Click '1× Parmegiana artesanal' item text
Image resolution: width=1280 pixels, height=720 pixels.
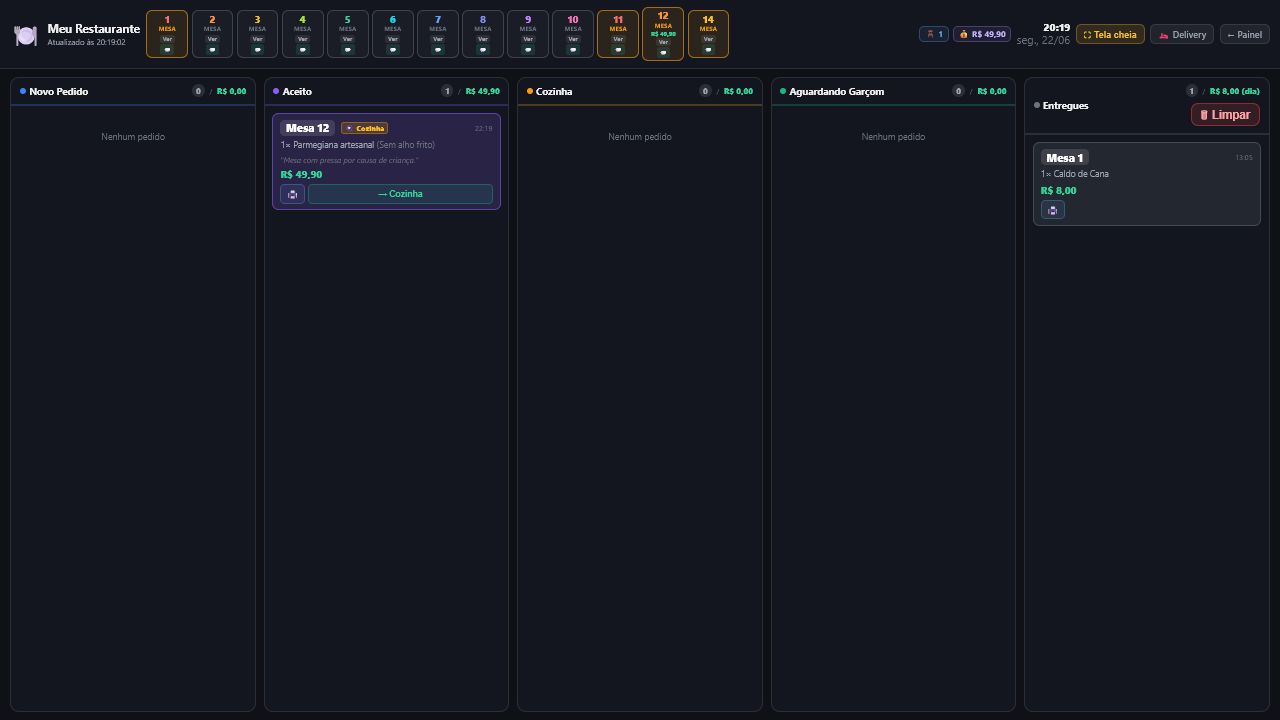tap(327, 145)
